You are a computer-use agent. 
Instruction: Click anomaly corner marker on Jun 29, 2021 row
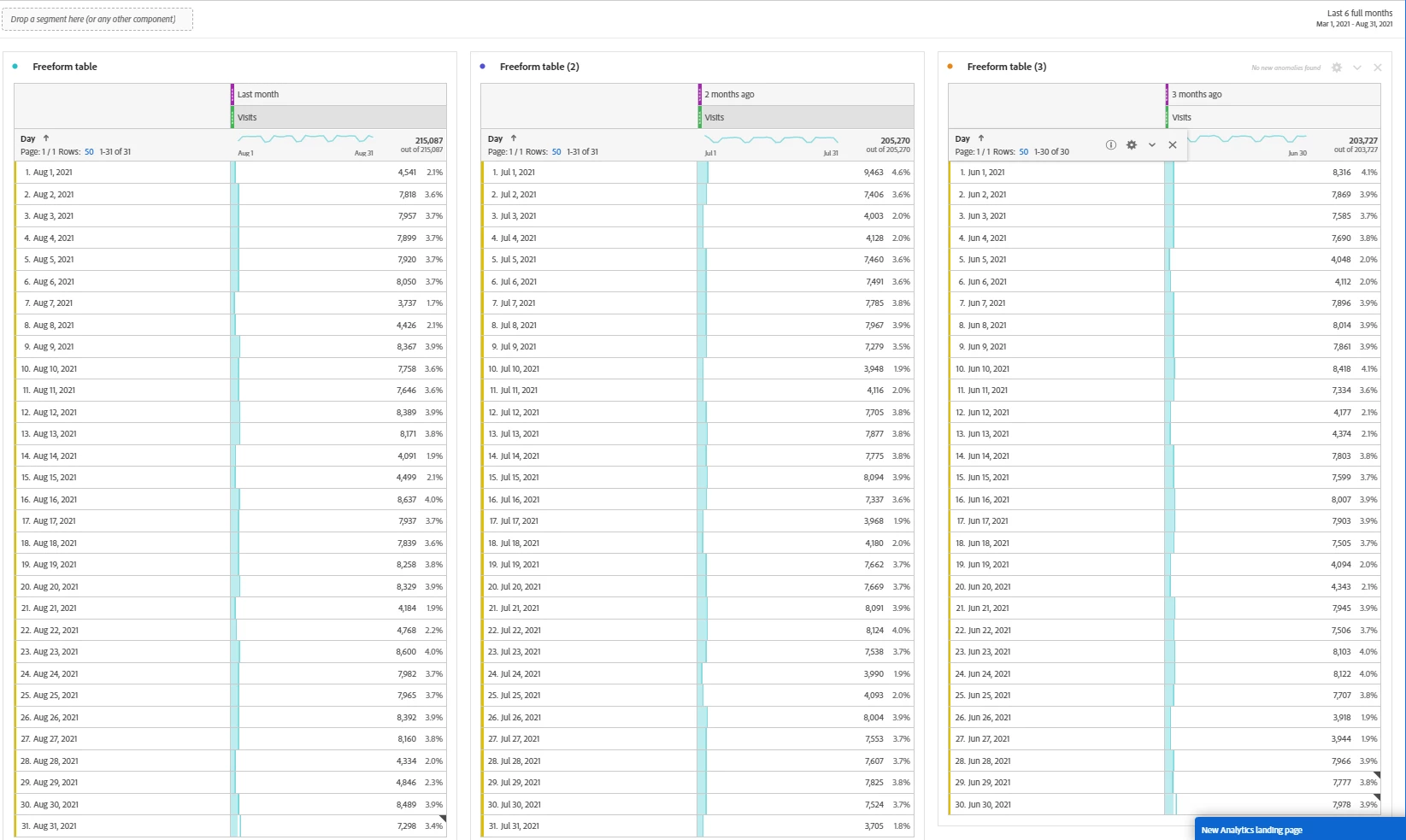tap(1377, 775)
